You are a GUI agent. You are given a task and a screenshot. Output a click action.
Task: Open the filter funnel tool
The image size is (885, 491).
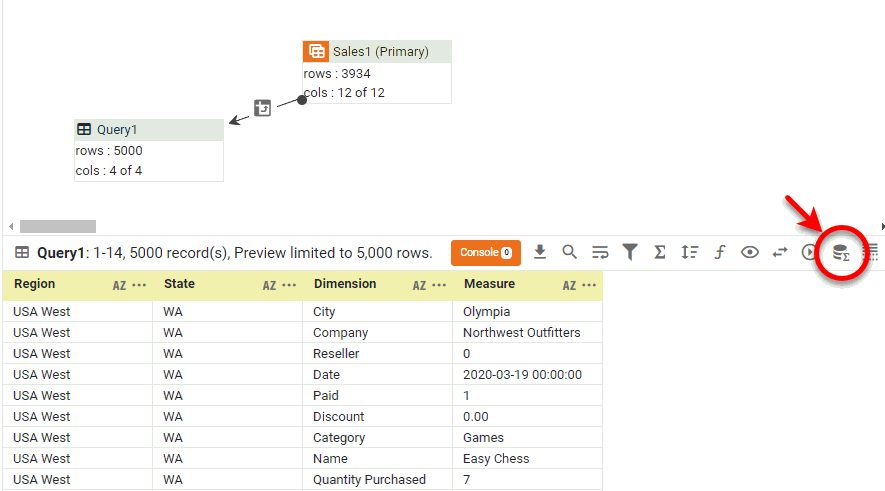pyautogui.click(x=630, y=253)
